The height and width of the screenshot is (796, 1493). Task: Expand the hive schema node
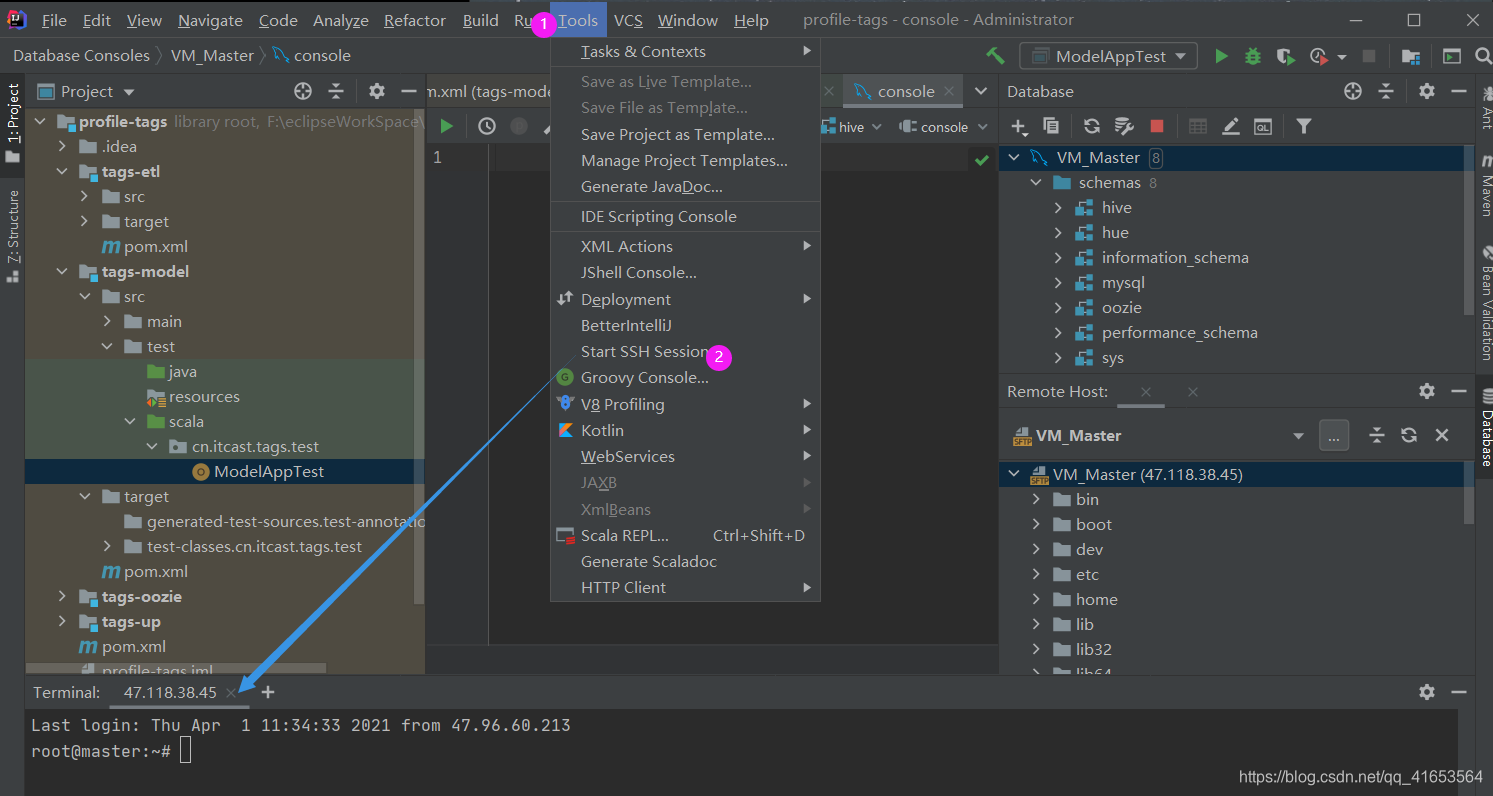tap(1058, 208)
